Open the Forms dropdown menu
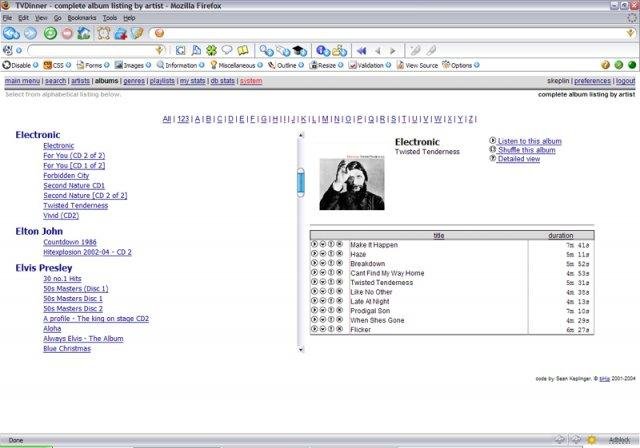 pos(93,65)
